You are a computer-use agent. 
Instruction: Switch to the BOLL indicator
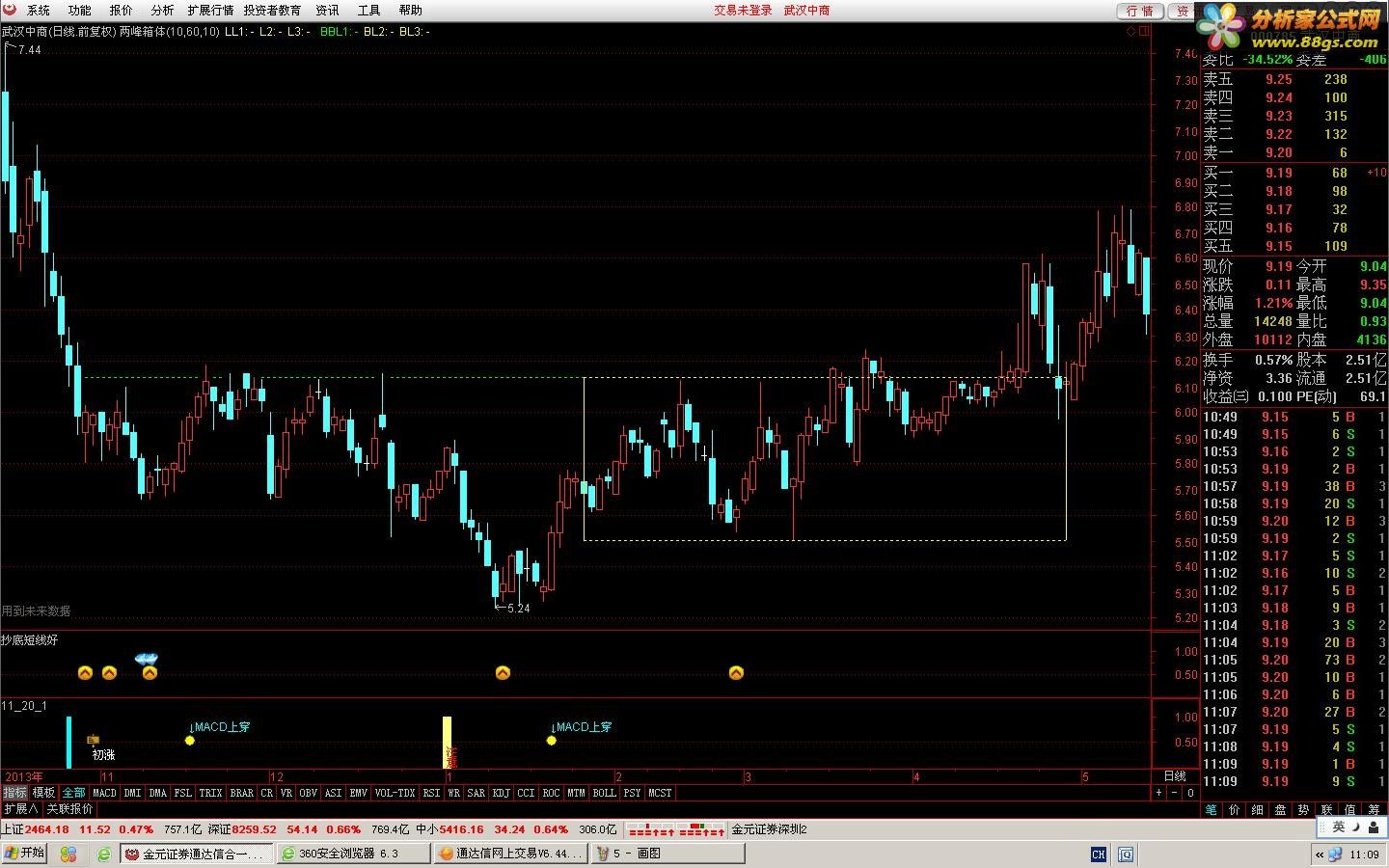coord(605,793)
